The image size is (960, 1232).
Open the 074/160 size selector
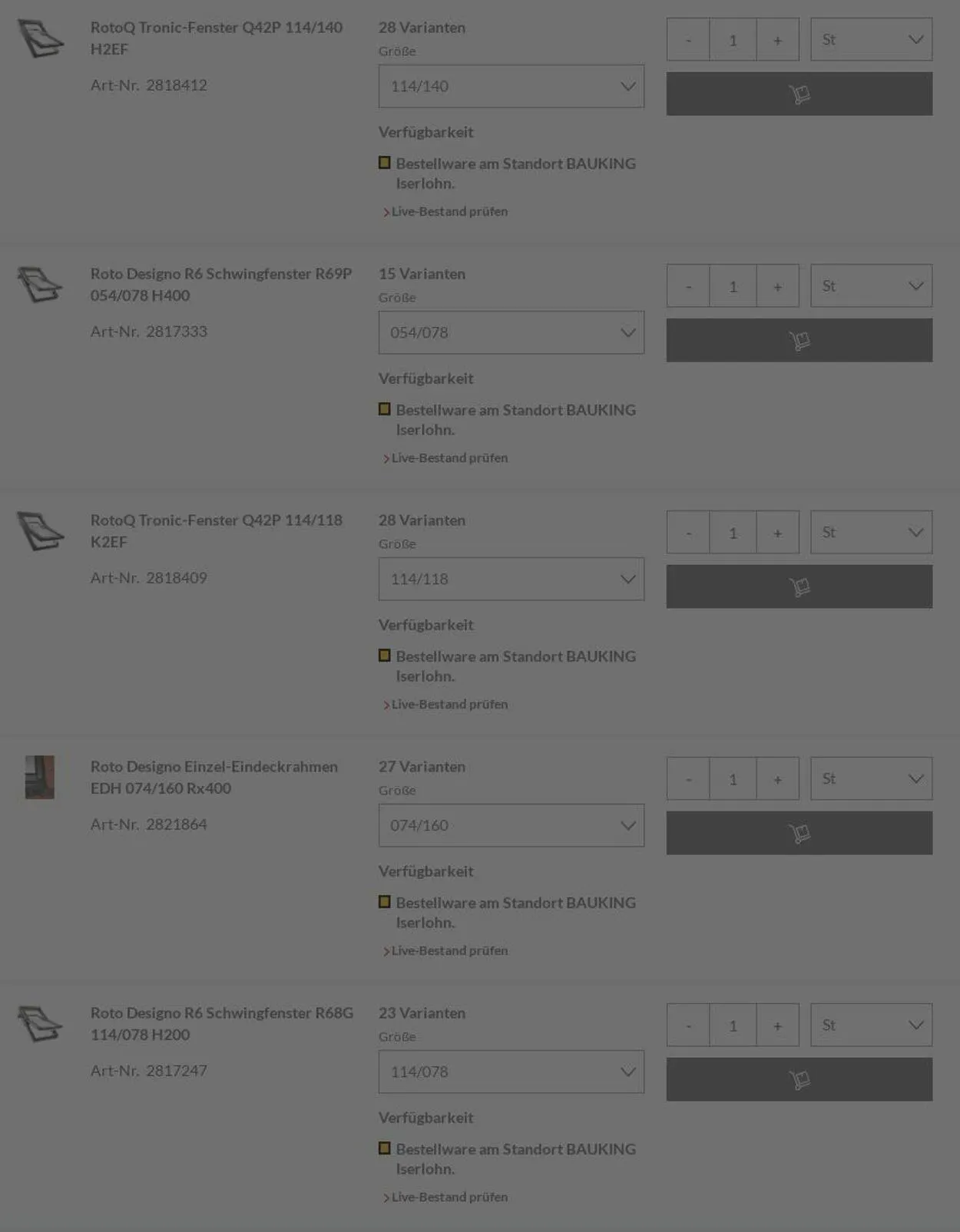pyautogui.click(x=511, y=825)
